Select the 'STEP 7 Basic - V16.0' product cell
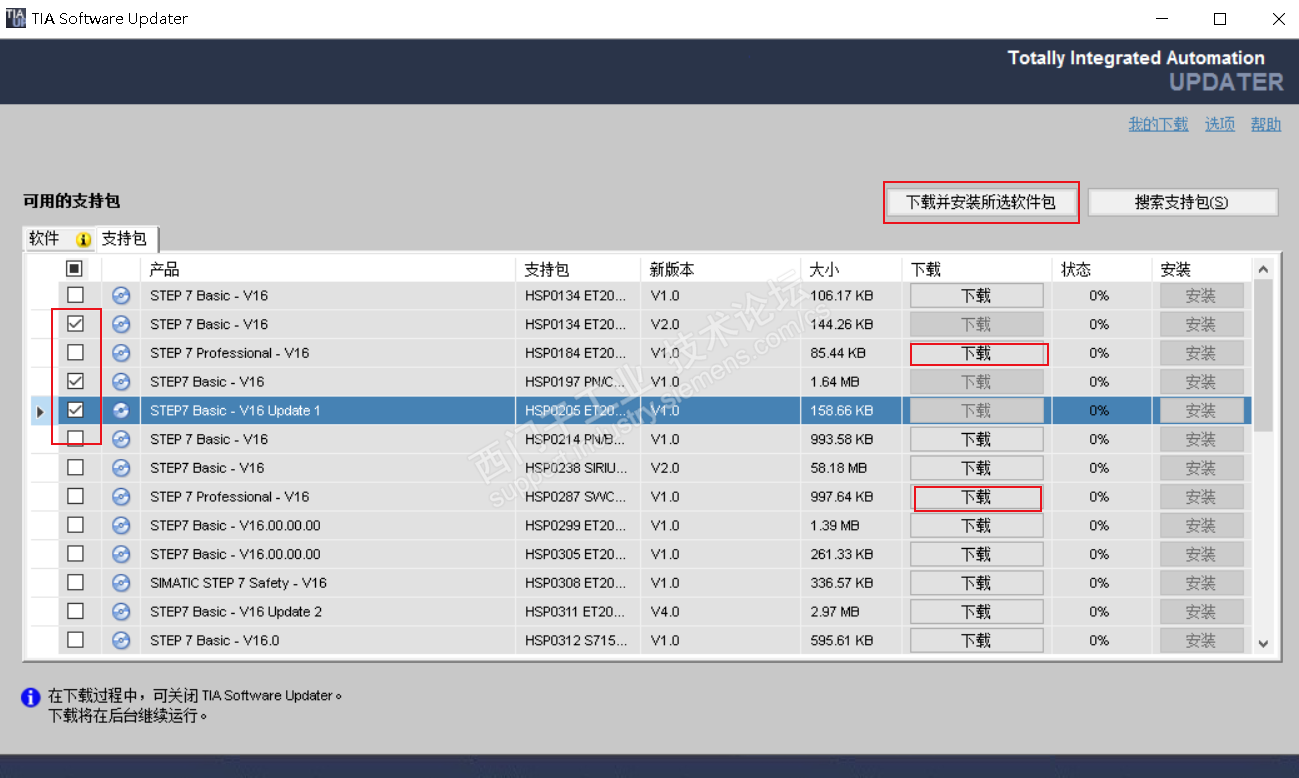The height and width of the screenshot is (778, 1299). [x=330, y=640]
